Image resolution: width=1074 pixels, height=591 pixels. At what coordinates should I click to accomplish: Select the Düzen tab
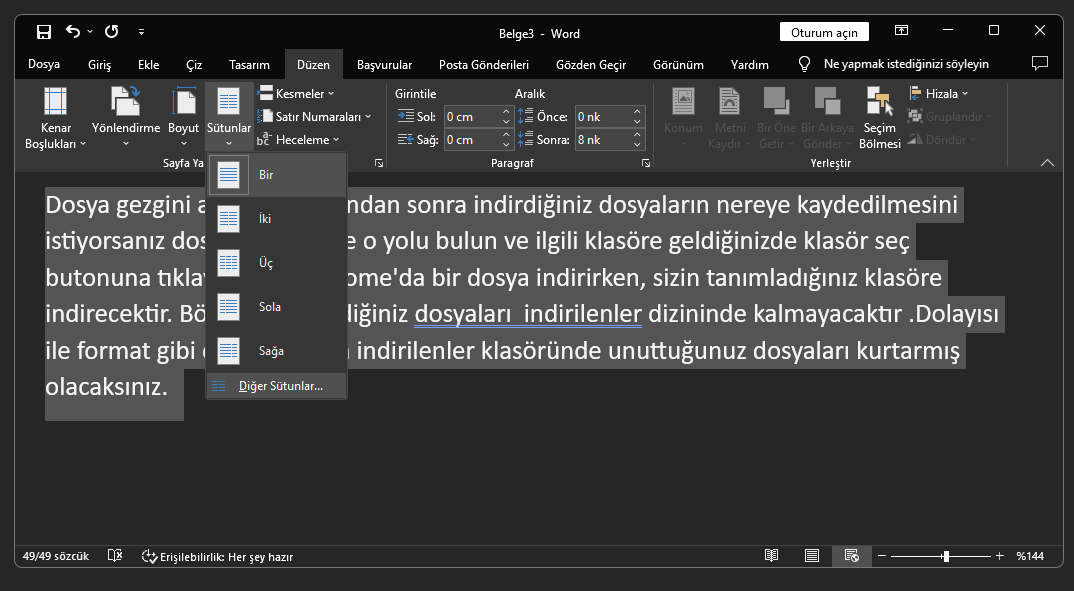[x=313, y=64]
